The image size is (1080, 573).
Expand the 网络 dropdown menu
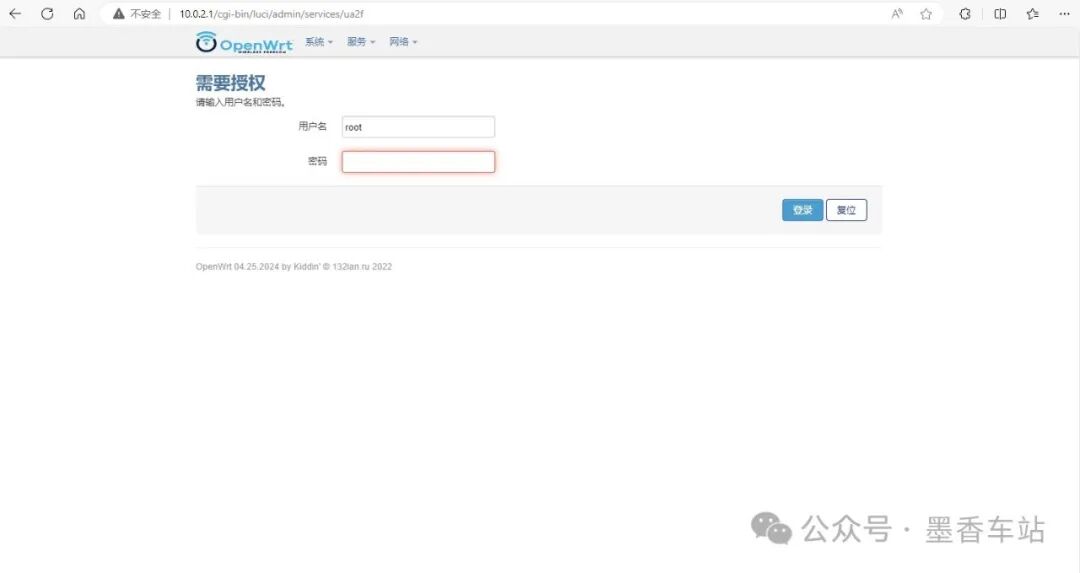[x=403, y=42]
